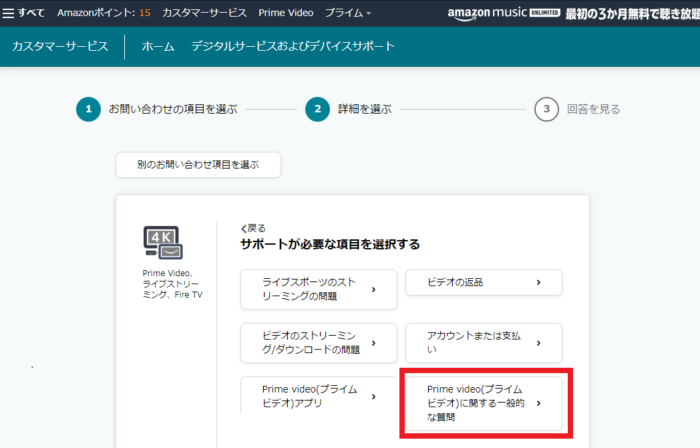Click the カスタマーサービス heading in teal bar
Screen dimensions: 700x448
pos(60,46)
